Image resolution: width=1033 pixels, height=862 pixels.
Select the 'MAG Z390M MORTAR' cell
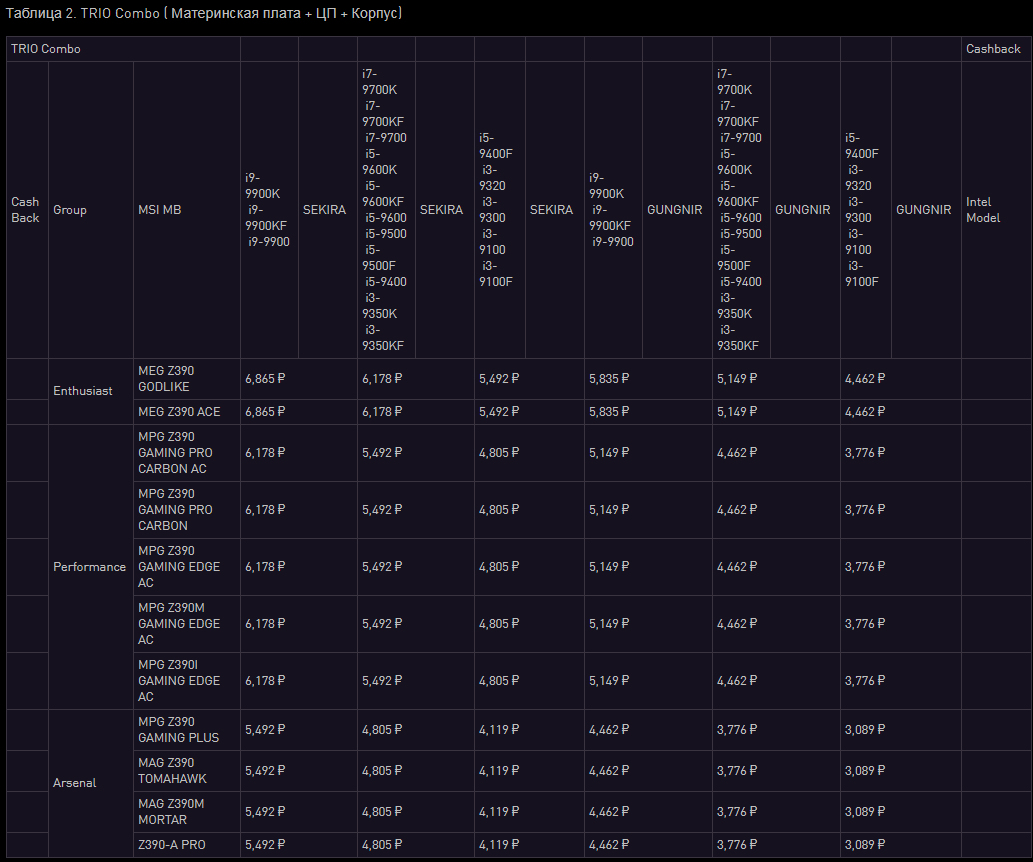171,812
